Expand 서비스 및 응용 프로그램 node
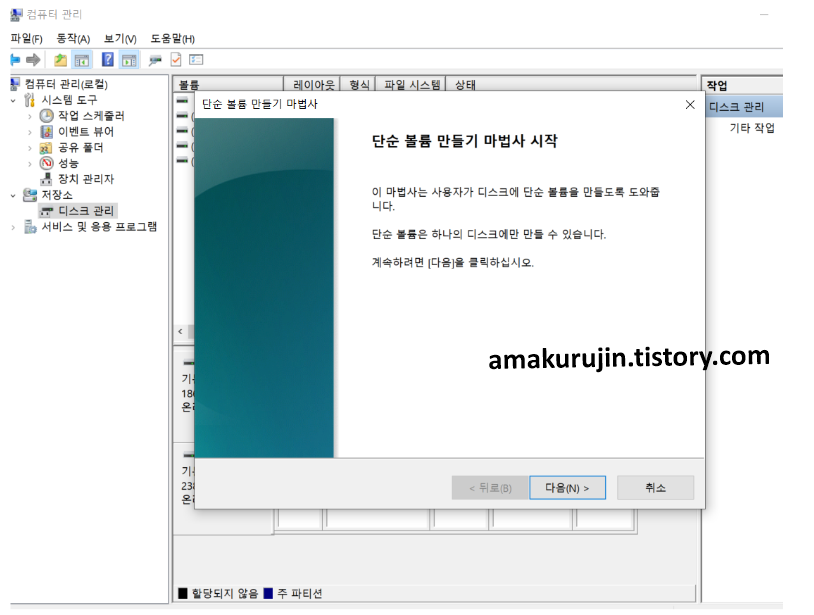 coord(13,227)
